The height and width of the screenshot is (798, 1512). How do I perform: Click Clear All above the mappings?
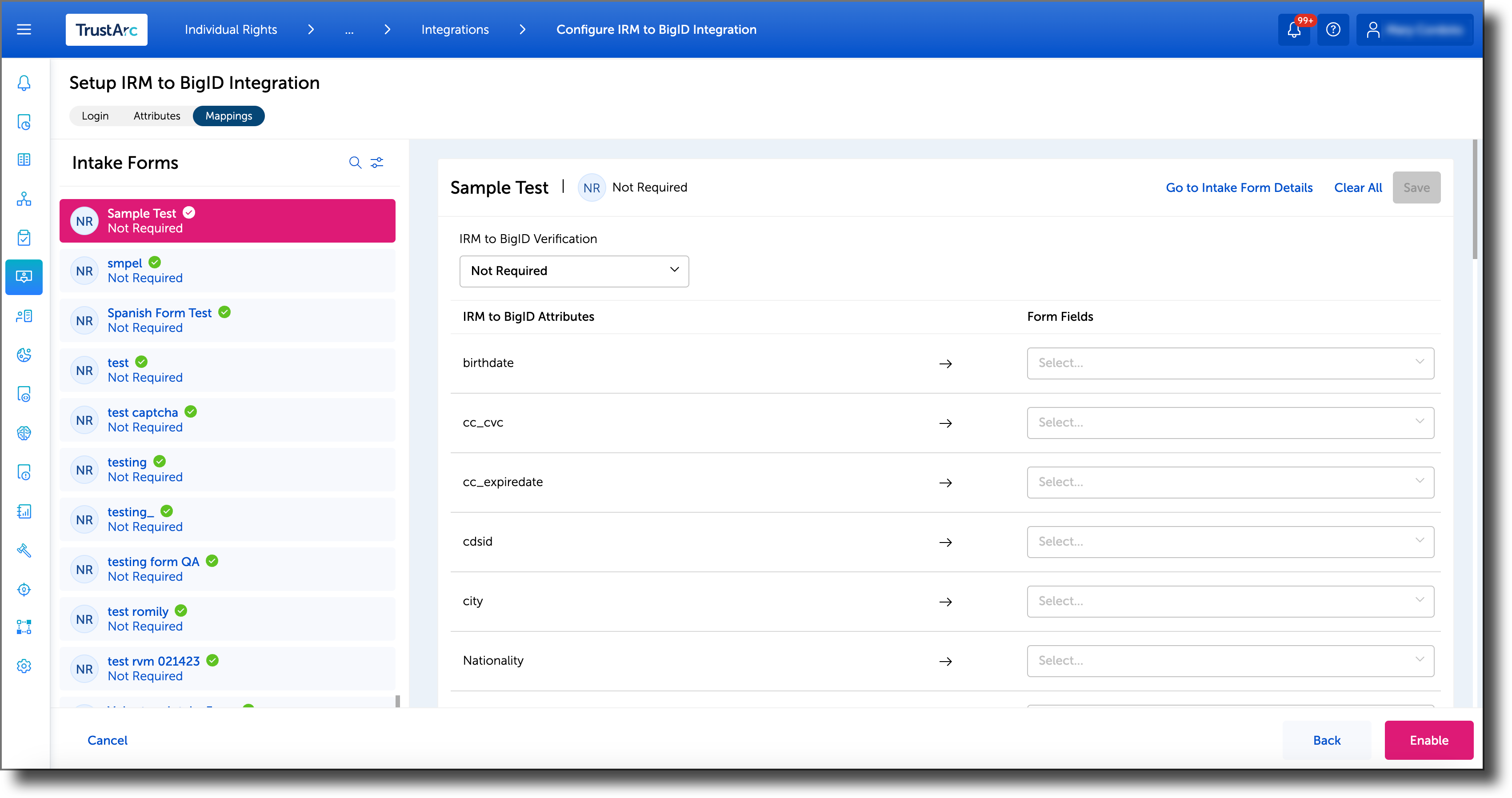1358,187
